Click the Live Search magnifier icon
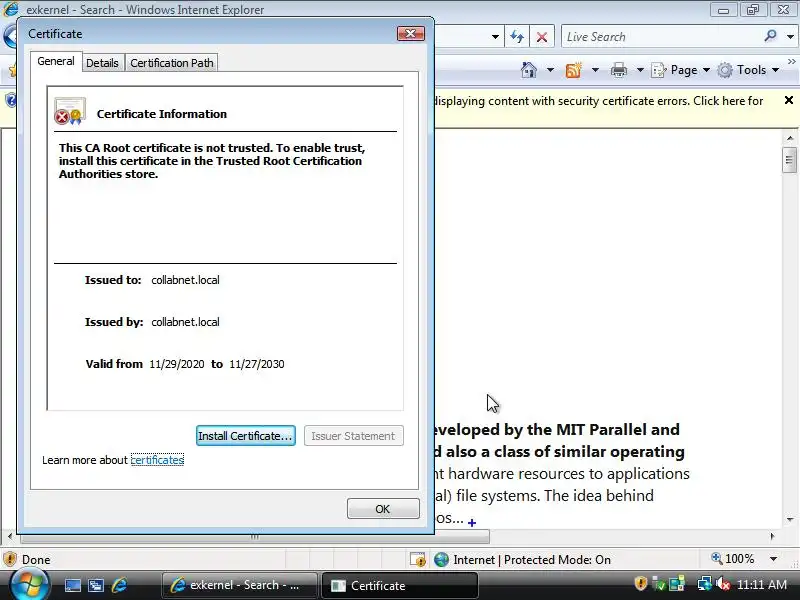 coord(770,36)
